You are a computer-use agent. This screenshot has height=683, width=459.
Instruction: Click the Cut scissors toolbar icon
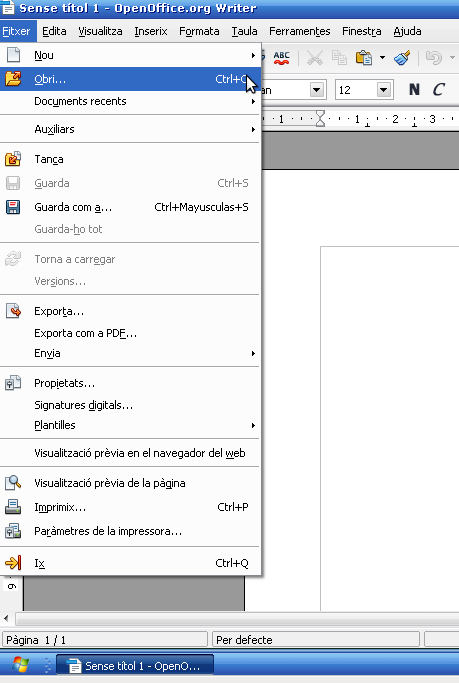tap(314, 57)
